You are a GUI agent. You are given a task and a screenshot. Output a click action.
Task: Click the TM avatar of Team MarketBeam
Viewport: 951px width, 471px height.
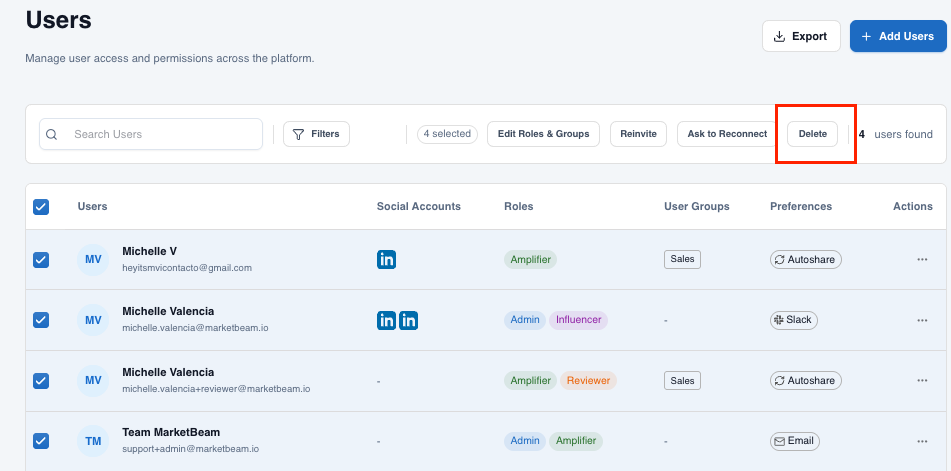pyautogui.click(x=93, y=441)
